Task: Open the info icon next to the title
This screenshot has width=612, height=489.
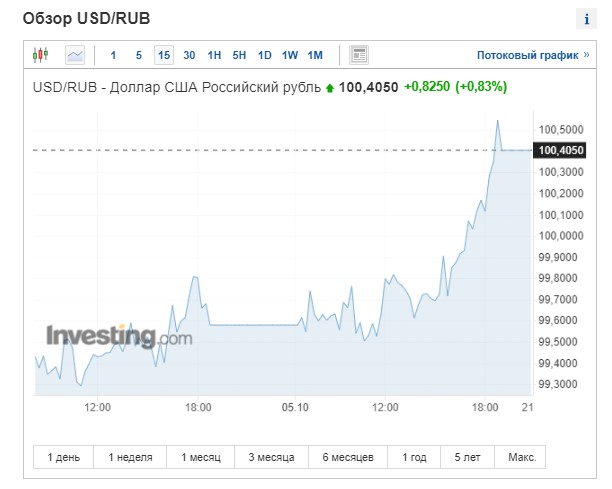Action: tap(586, 20)
